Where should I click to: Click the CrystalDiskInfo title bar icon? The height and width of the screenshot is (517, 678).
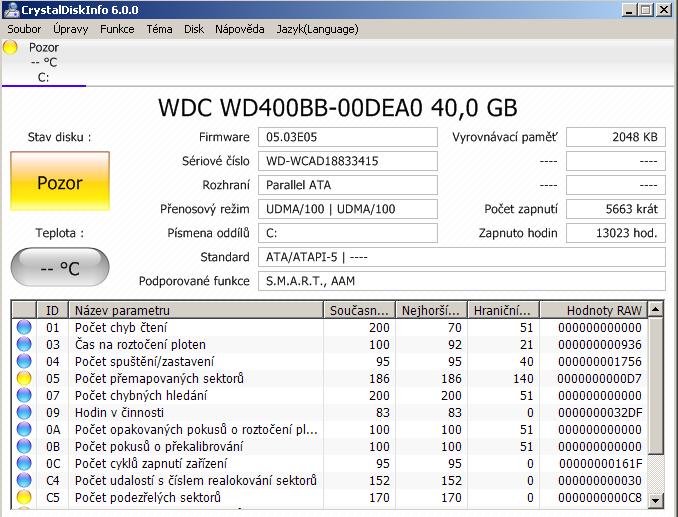click(x=10, y=10)
